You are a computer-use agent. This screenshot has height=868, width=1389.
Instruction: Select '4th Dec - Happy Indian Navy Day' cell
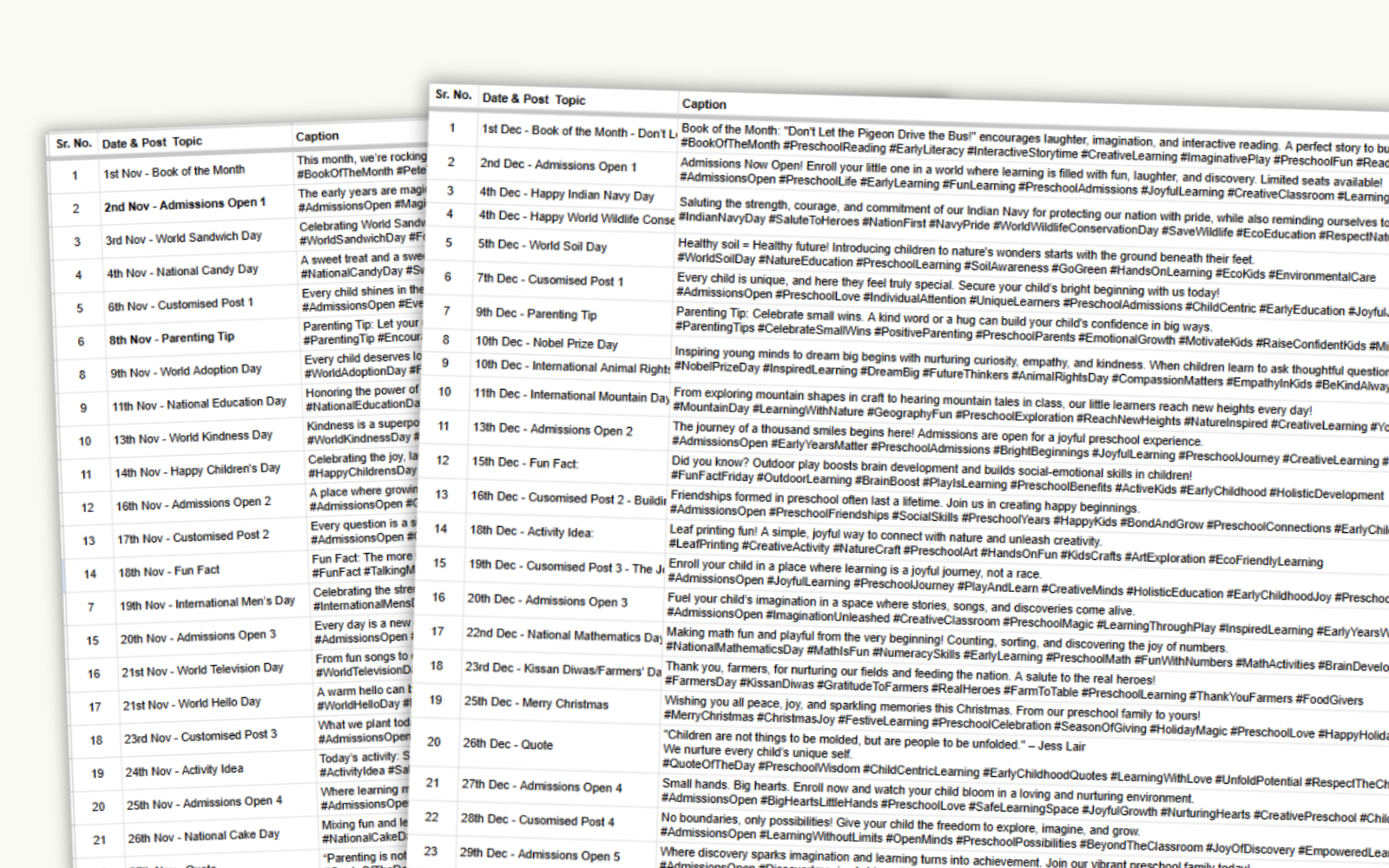click(575, 195)
